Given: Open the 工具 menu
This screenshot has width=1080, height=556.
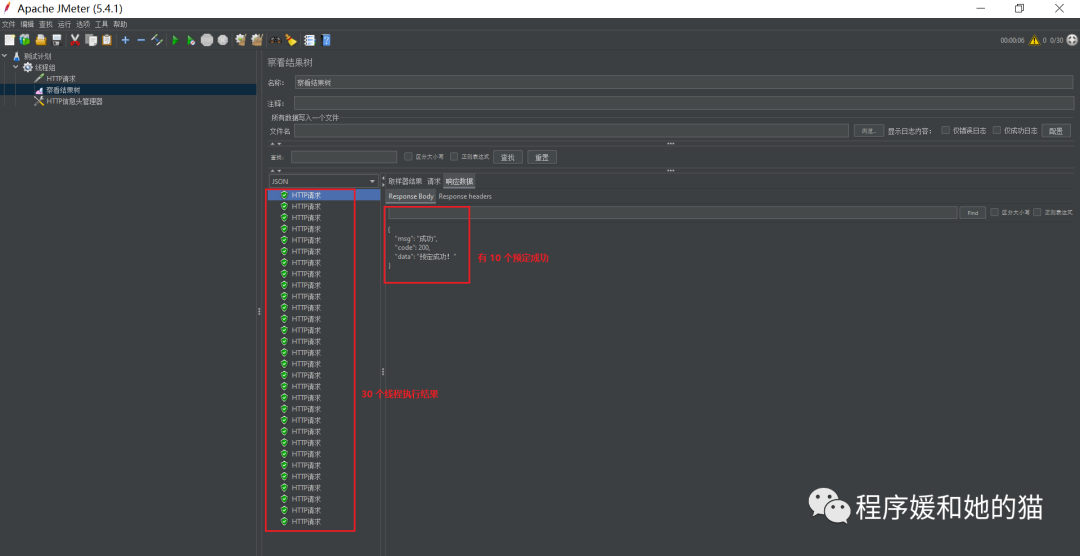Looking at the screenshot, I should point(101,24).
